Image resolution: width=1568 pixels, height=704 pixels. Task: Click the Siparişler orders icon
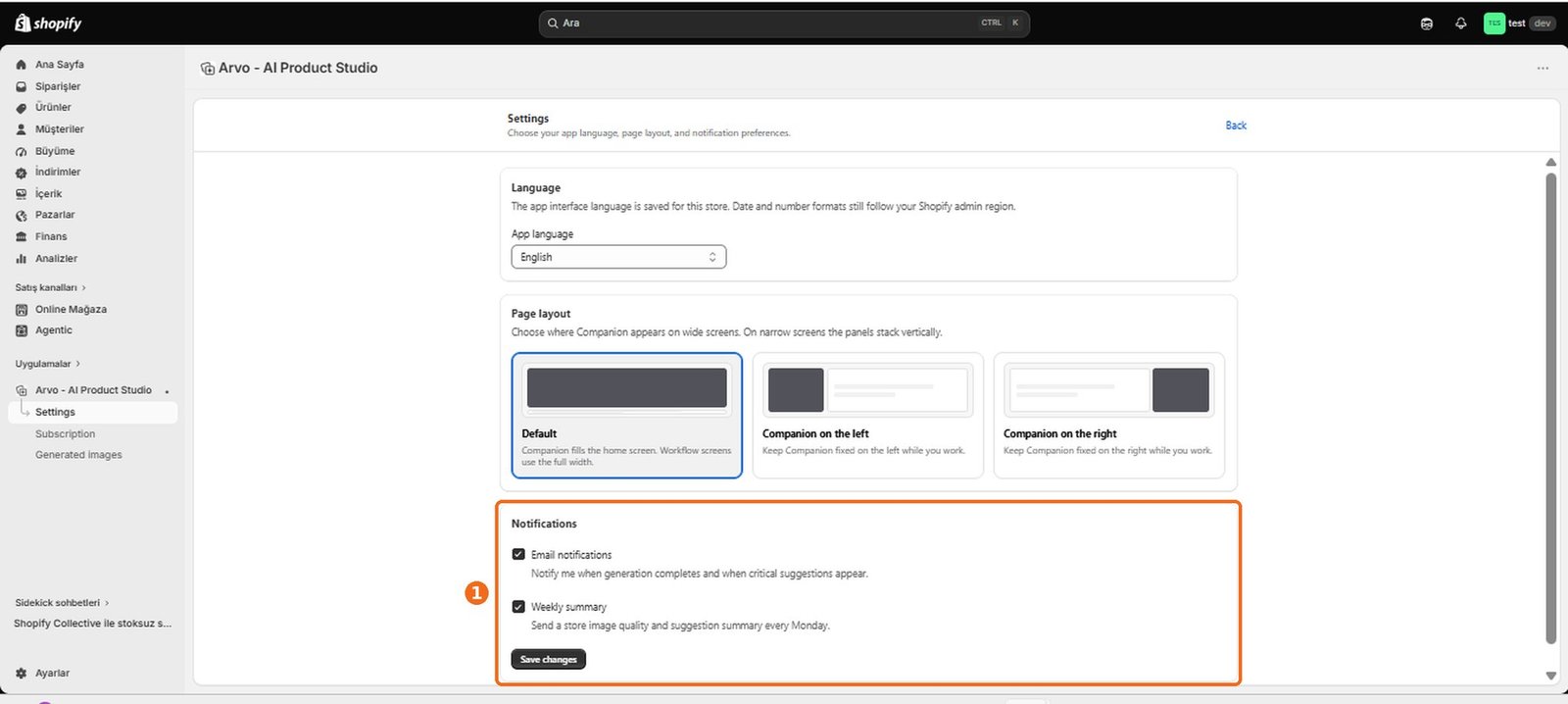[x=22, y=86]
